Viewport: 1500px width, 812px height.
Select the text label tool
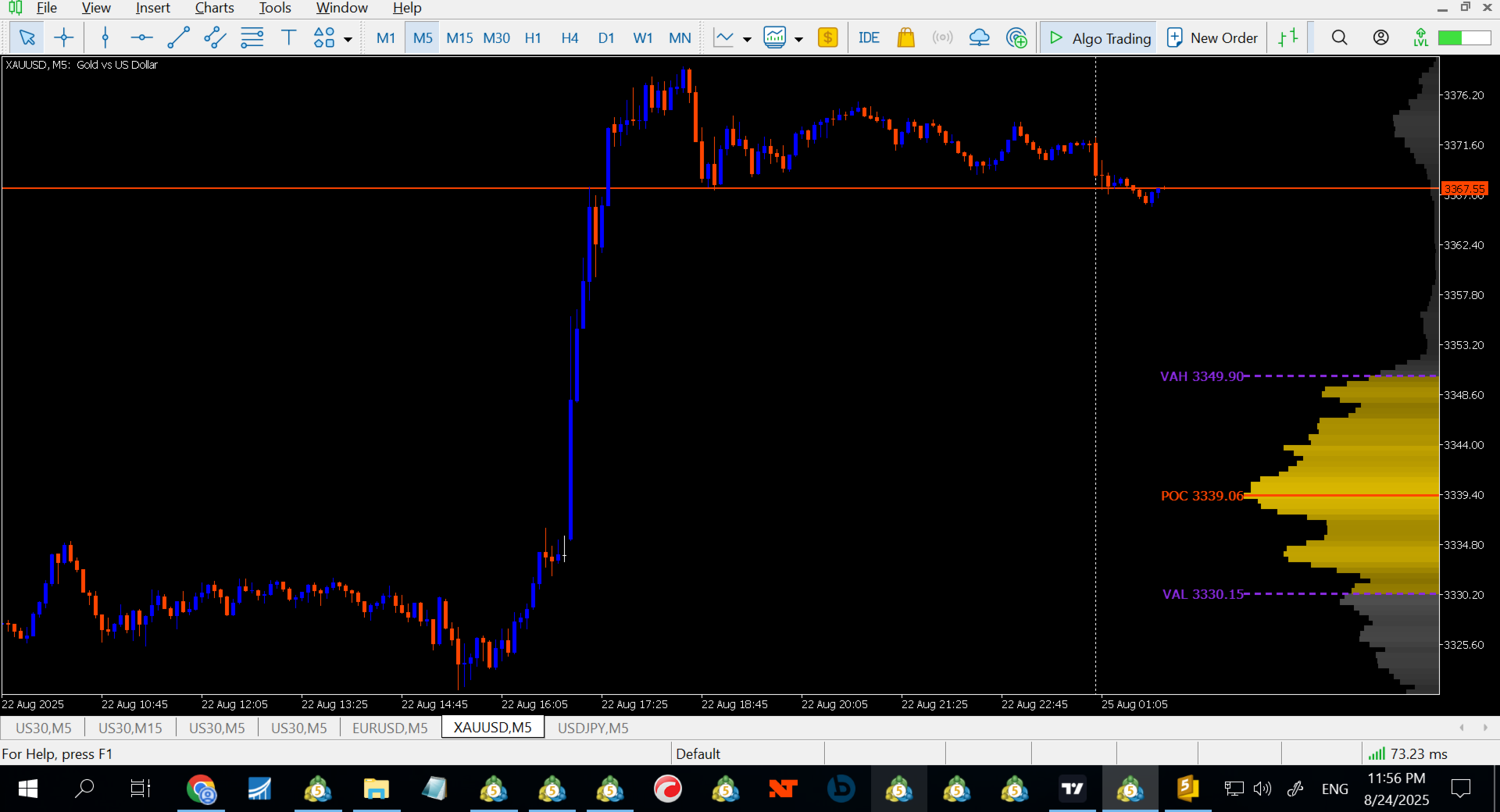[288, 37]
